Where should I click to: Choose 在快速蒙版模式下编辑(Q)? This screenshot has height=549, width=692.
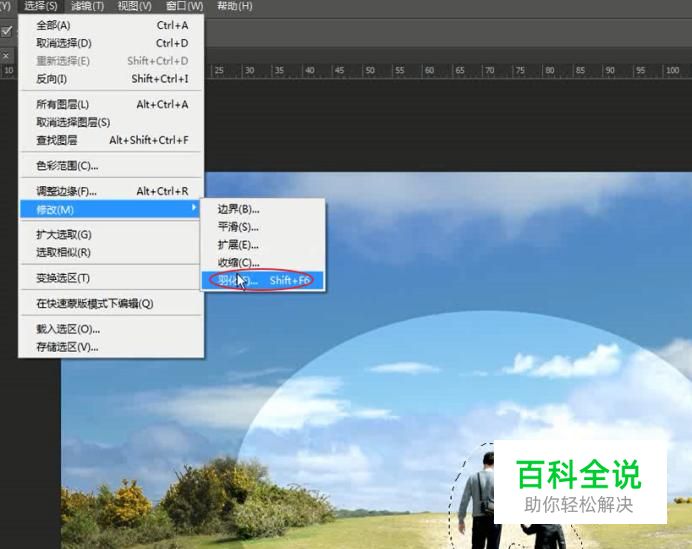point(111,303)
